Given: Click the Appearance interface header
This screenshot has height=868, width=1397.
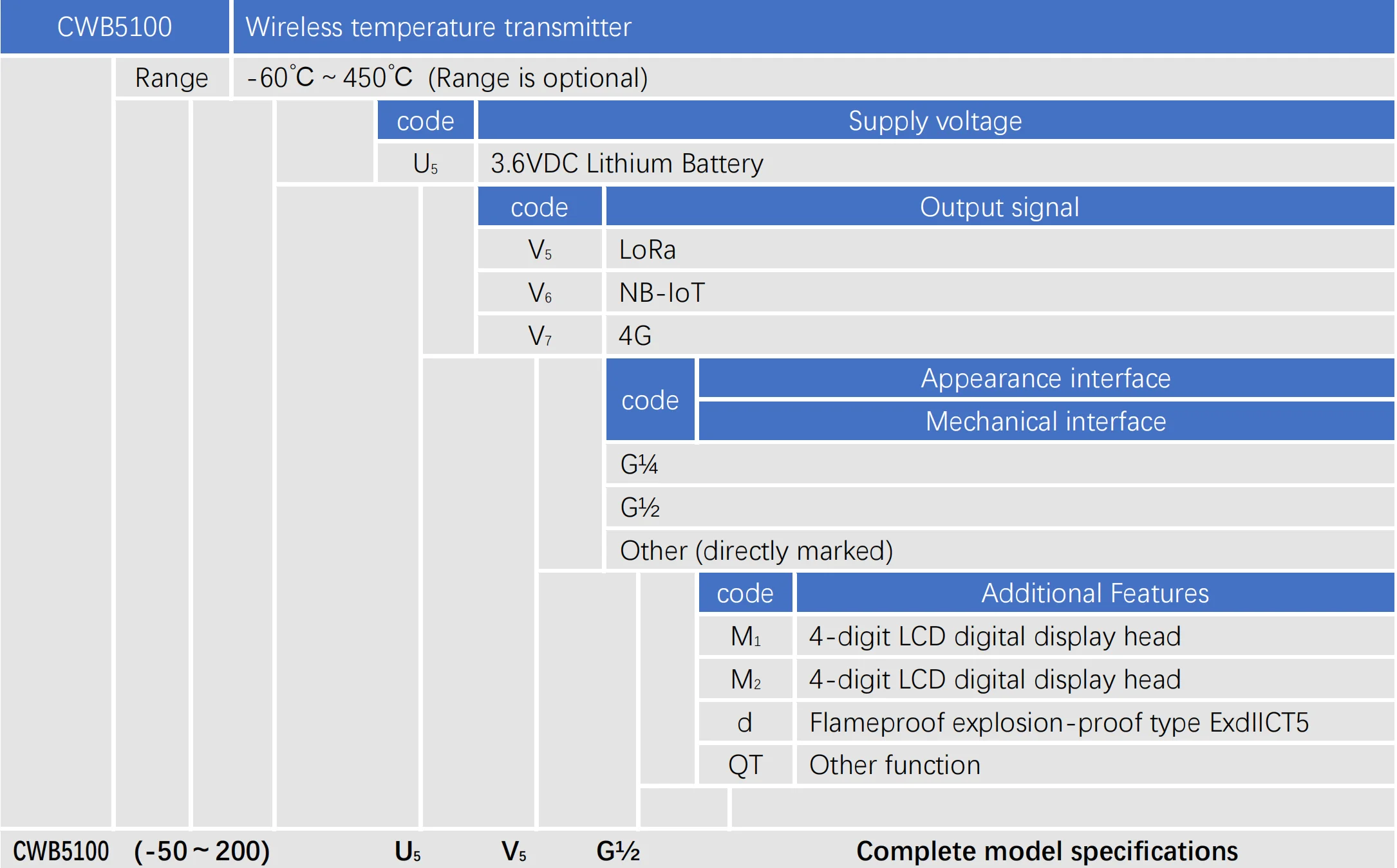Looking at the screenshot, I should (1045, 378).
